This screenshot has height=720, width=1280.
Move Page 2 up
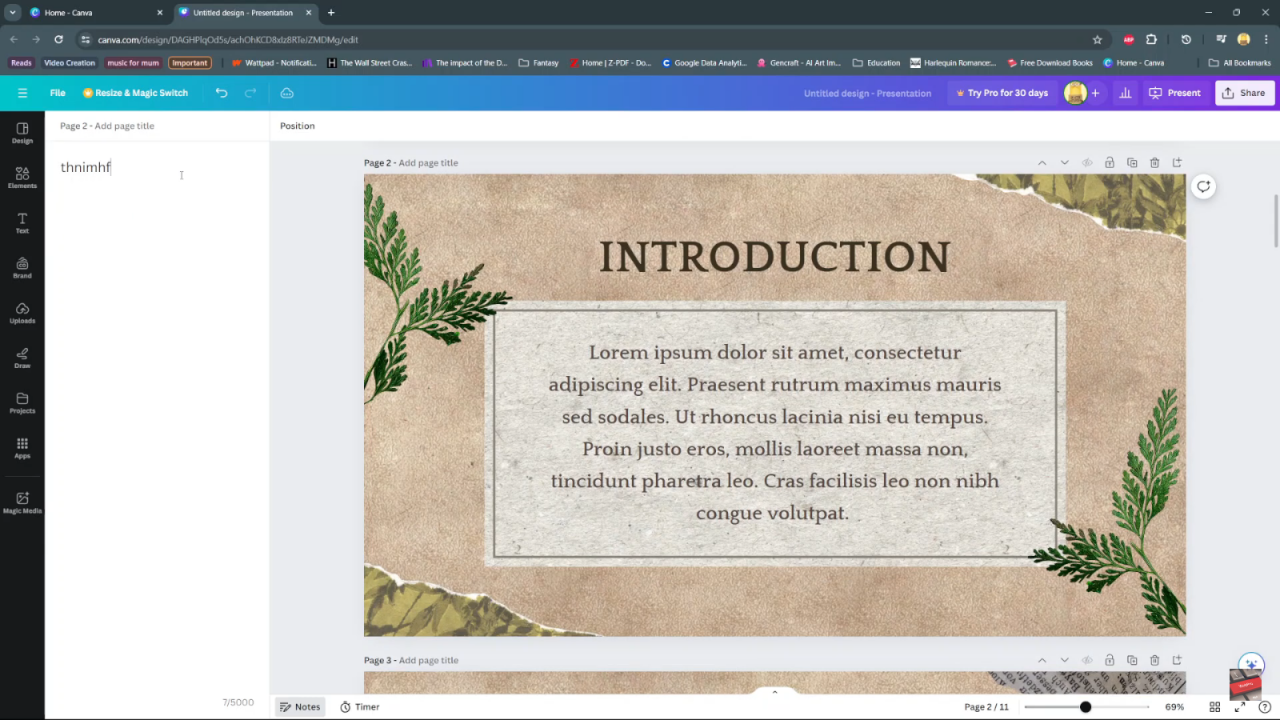click(1042, 162)
